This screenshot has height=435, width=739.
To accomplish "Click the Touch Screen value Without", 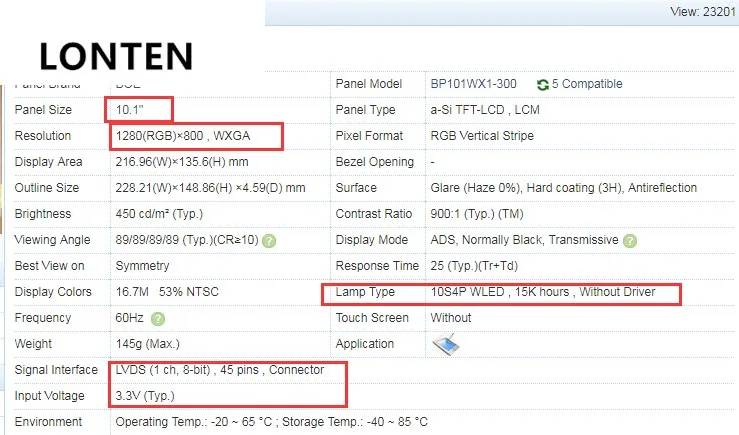I will coord(451,318).
